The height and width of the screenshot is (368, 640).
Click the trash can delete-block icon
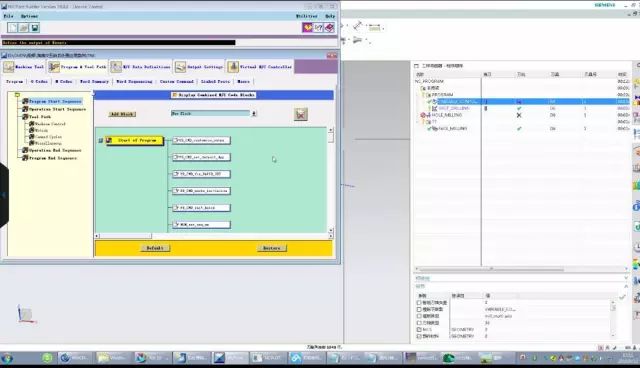point(301,114)
